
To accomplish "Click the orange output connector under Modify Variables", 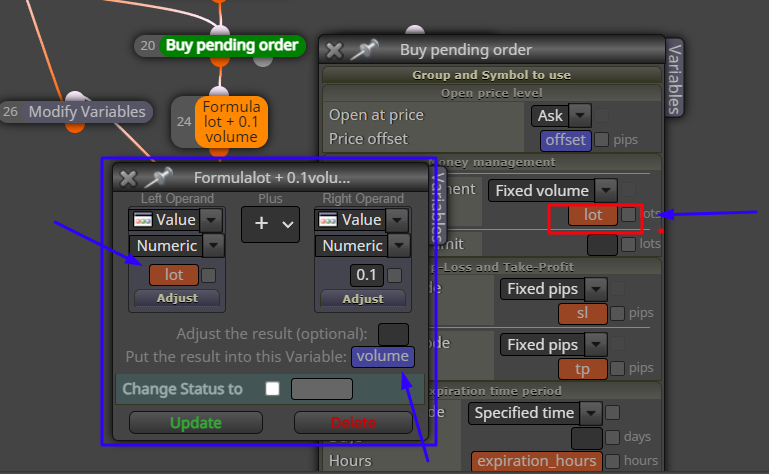I will (75, 127).
